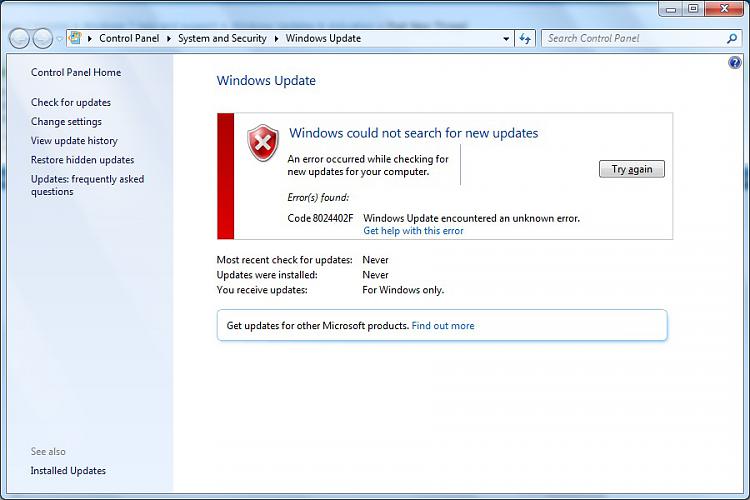Minimize the Windows Update window
This screenshot has height=500, width=750.
[x=671, y=9]
